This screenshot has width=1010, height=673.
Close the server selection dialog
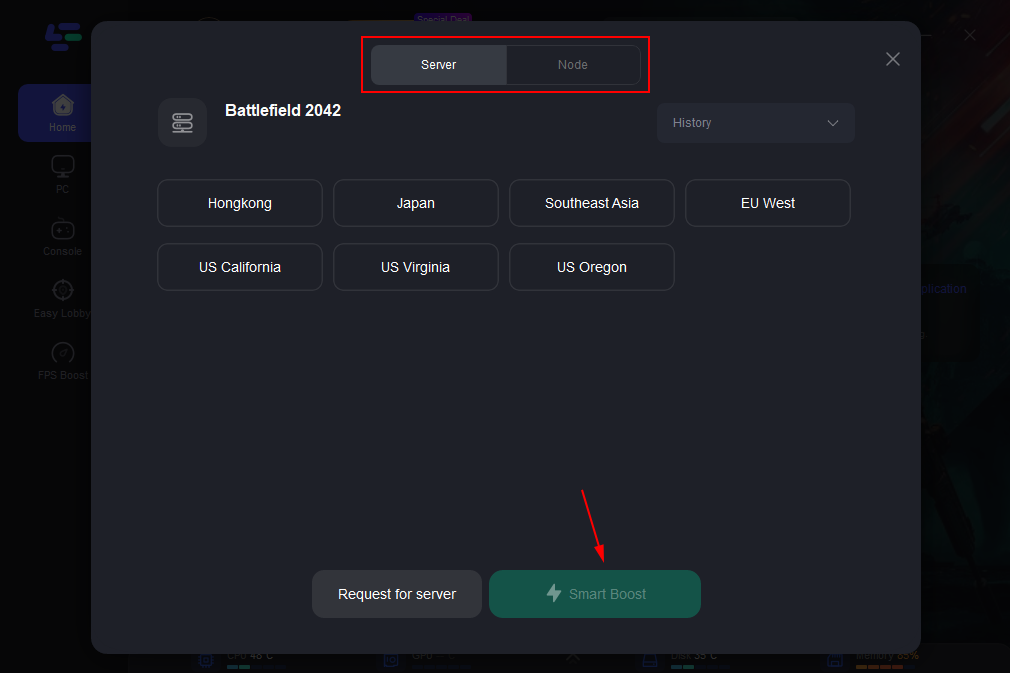(893, 59)
